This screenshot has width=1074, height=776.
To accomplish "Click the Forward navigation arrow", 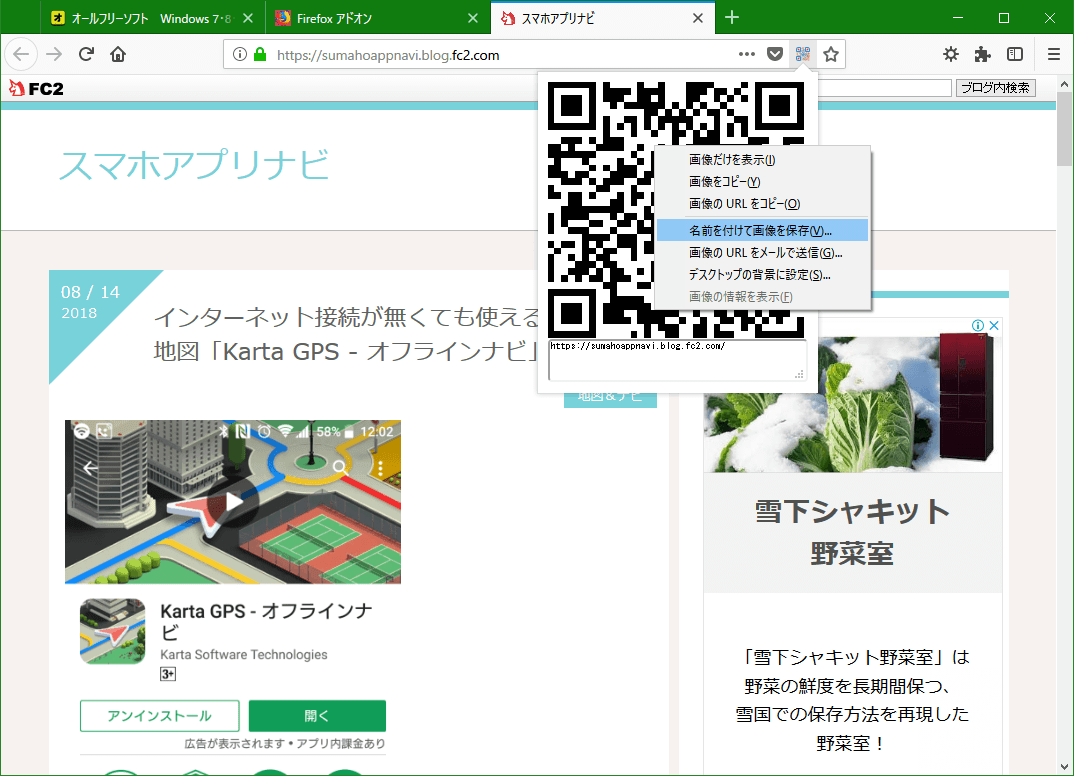I will point(54,54).
